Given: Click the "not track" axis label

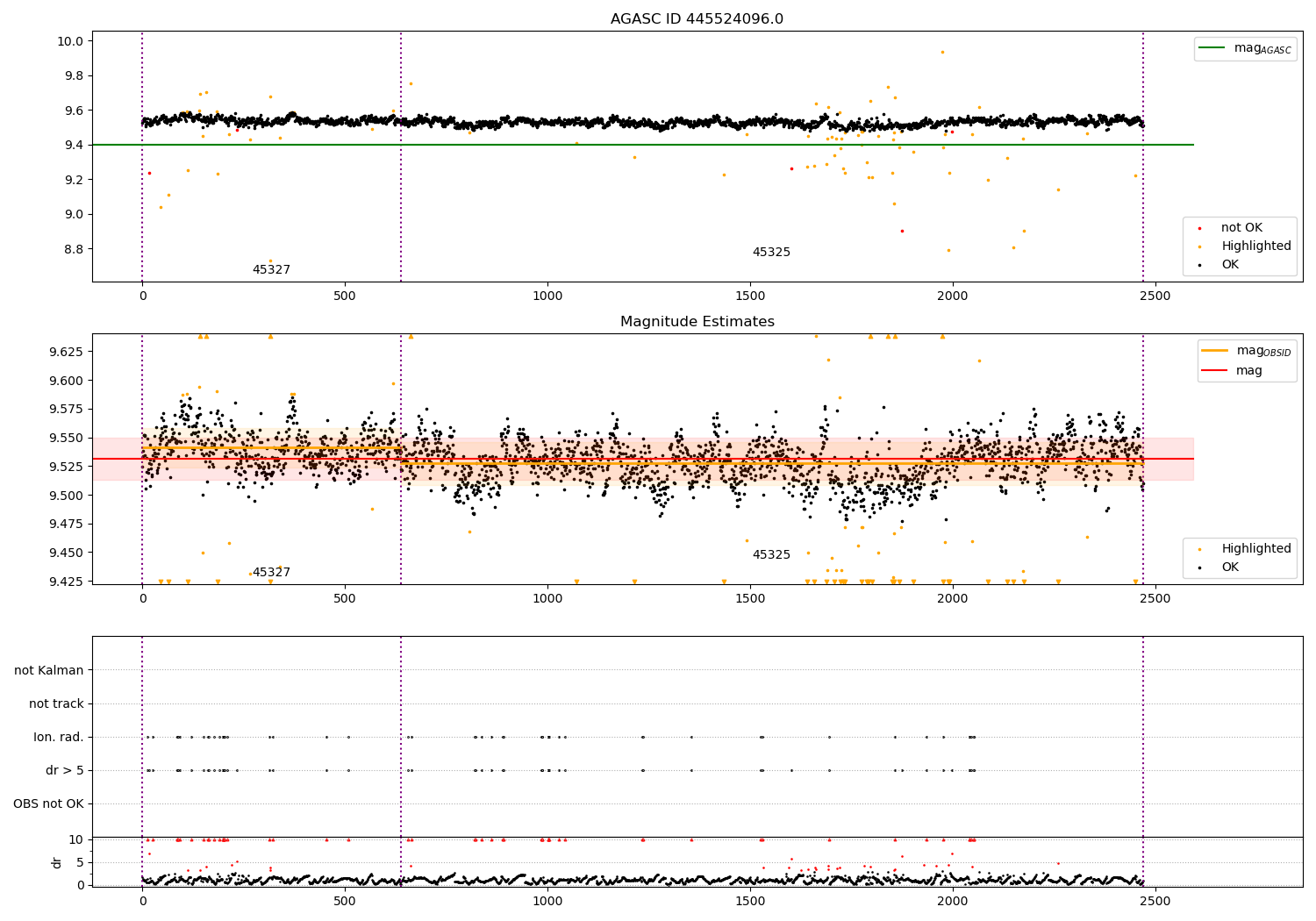Looking at the screenshot, I should 56,703.
